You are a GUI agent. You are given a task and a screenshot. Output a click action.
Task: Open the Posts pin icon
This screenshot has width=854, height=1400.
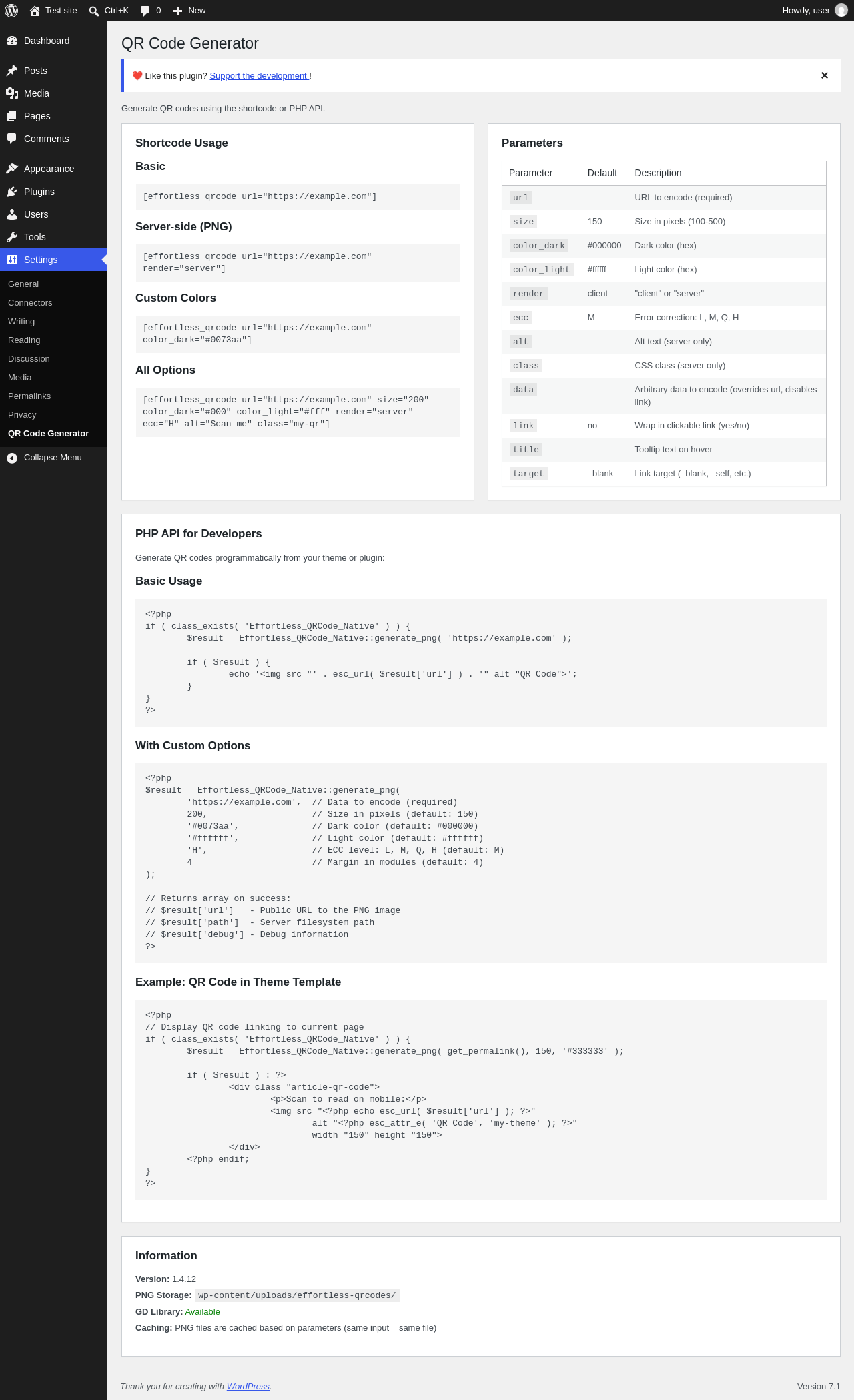12,71
